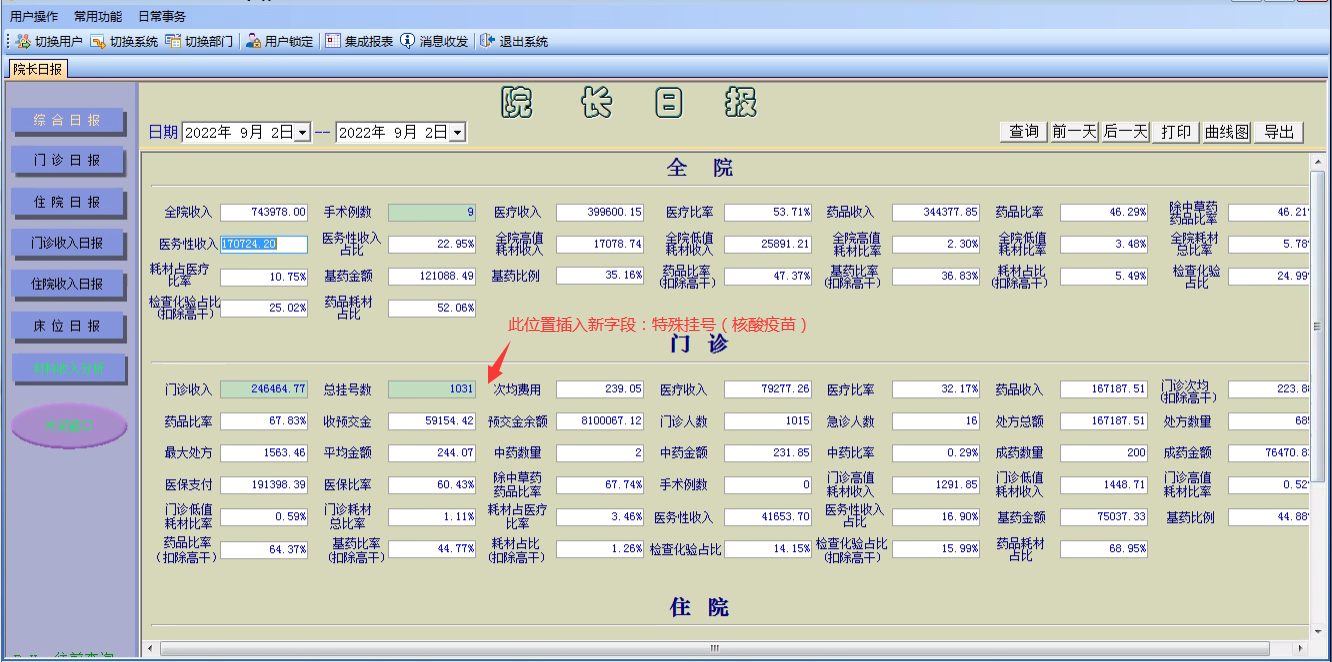
Task: Open the 床位日报 report
Action: click(68, 326)
